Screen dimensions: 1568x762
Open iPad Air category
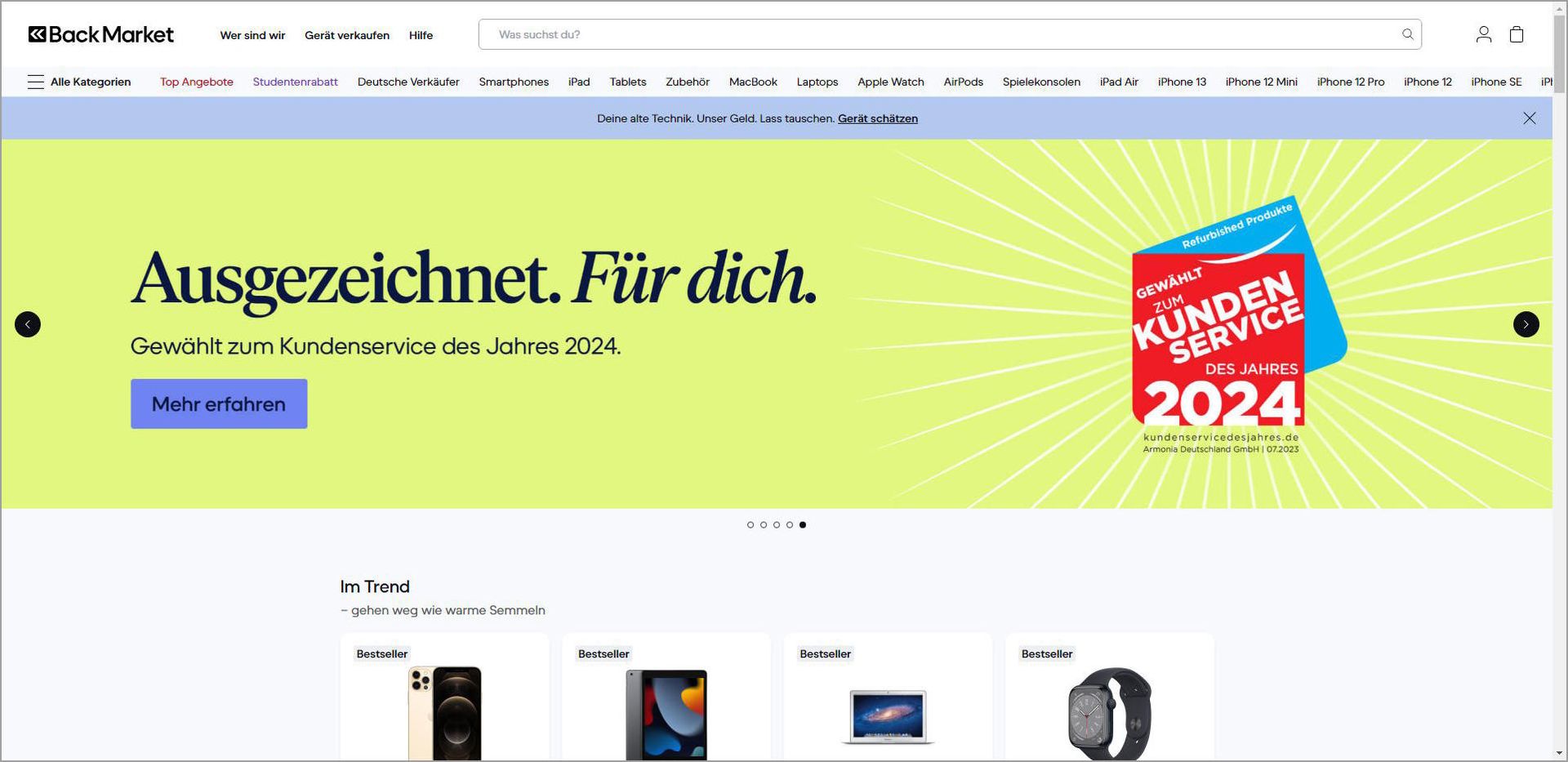tap(1119, 82)
